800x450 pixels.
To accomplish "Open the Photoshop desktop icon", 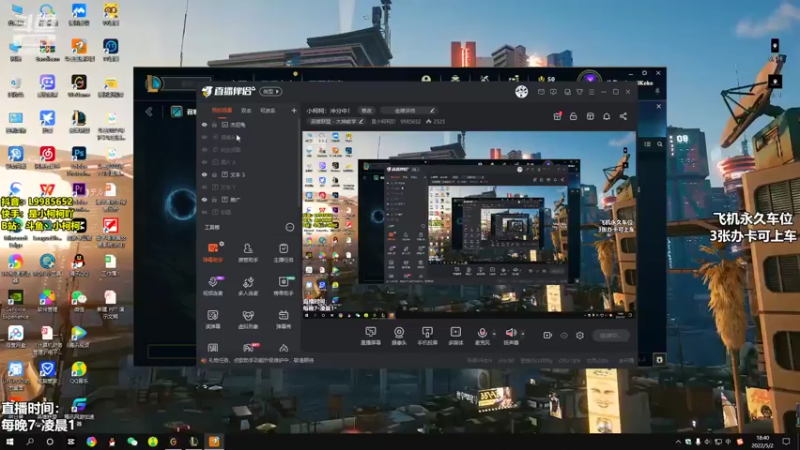I will click(x=79, y=159).
